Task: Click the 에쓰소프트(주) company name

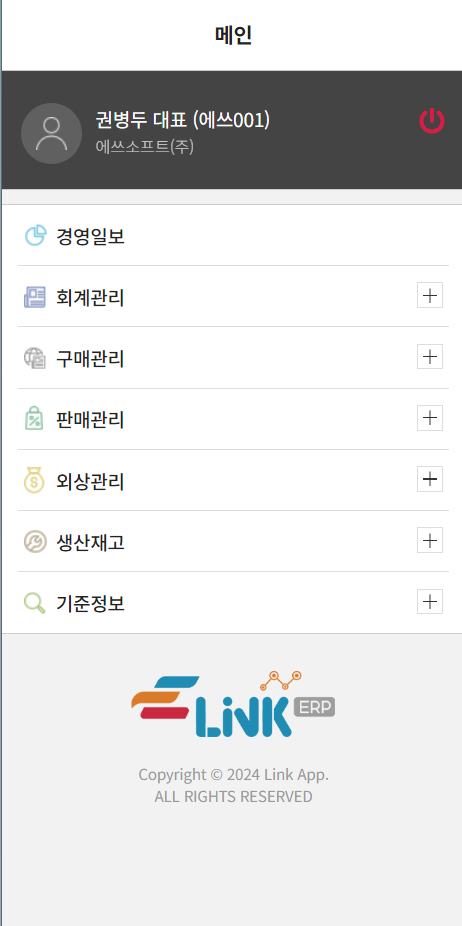Action: pos(145,146)
